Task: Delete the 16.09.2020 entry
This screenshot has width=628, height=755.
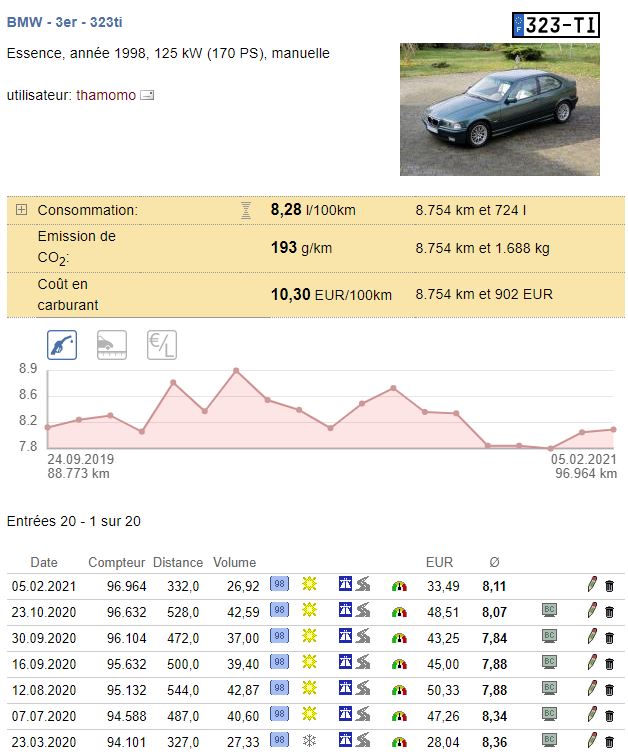Action: (x=609, y=664)
